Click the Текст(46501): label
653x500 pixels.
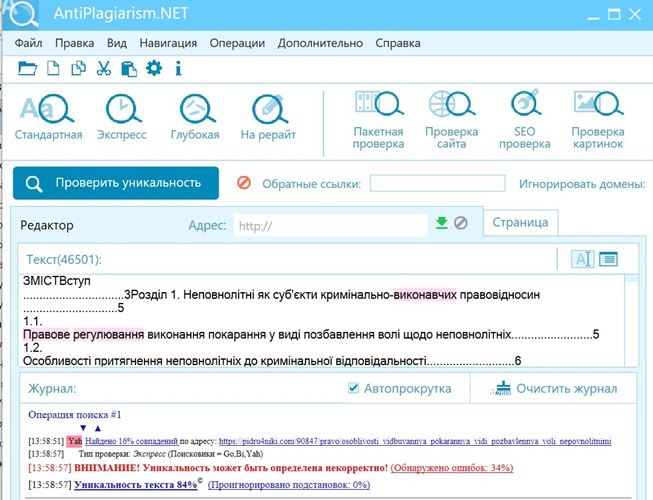[64, 259]
